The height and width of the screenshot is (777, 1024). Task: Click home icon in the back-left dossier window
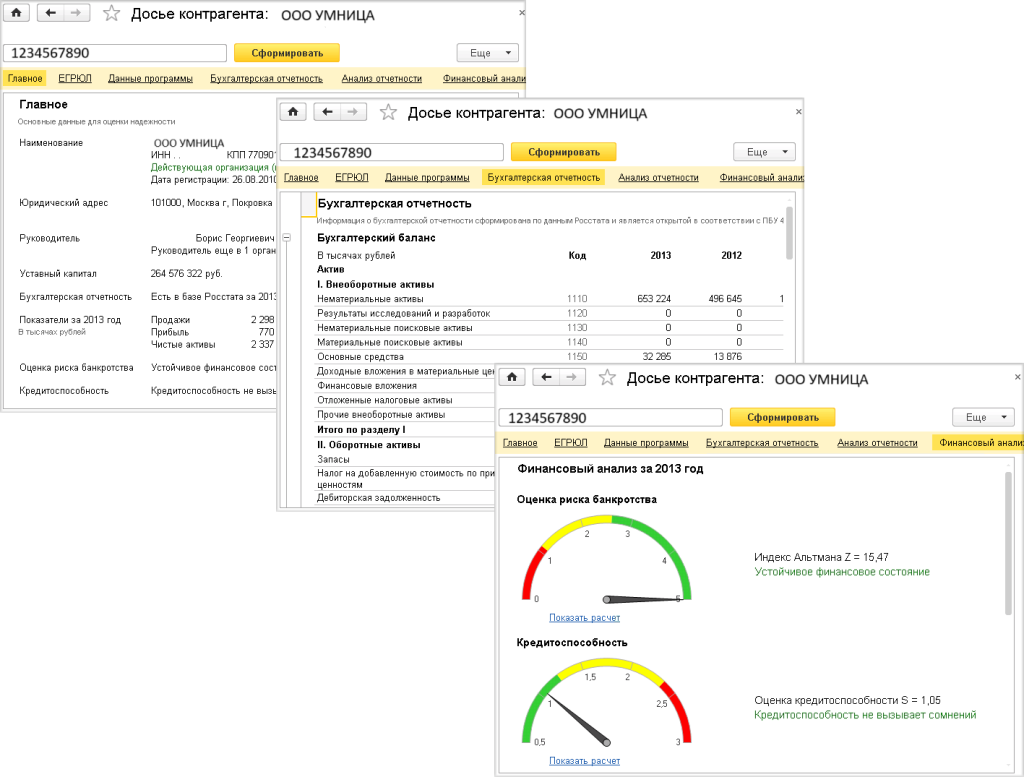click(18, 14)
